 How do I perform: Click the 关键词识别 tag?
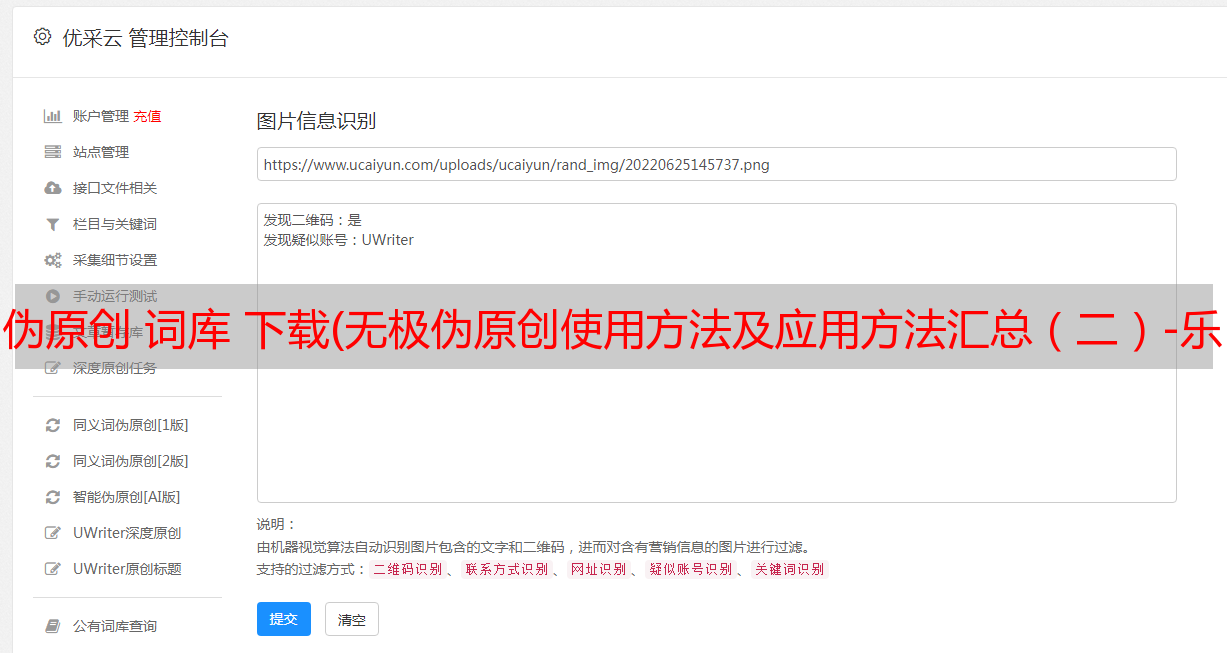coord(790,569)
